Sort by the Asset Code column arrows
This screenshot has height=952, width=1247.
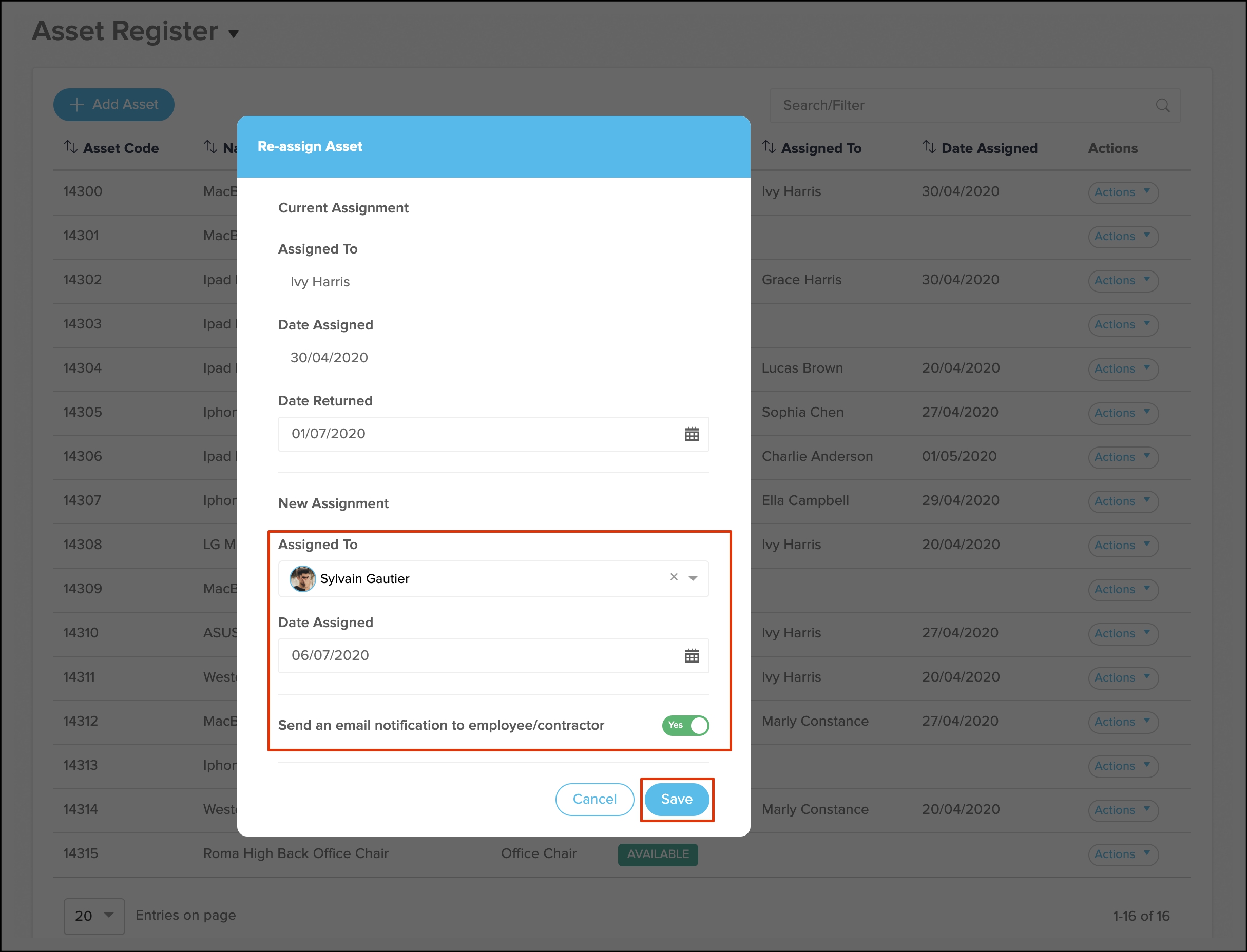pyautogui.click(x=70, y=147)
